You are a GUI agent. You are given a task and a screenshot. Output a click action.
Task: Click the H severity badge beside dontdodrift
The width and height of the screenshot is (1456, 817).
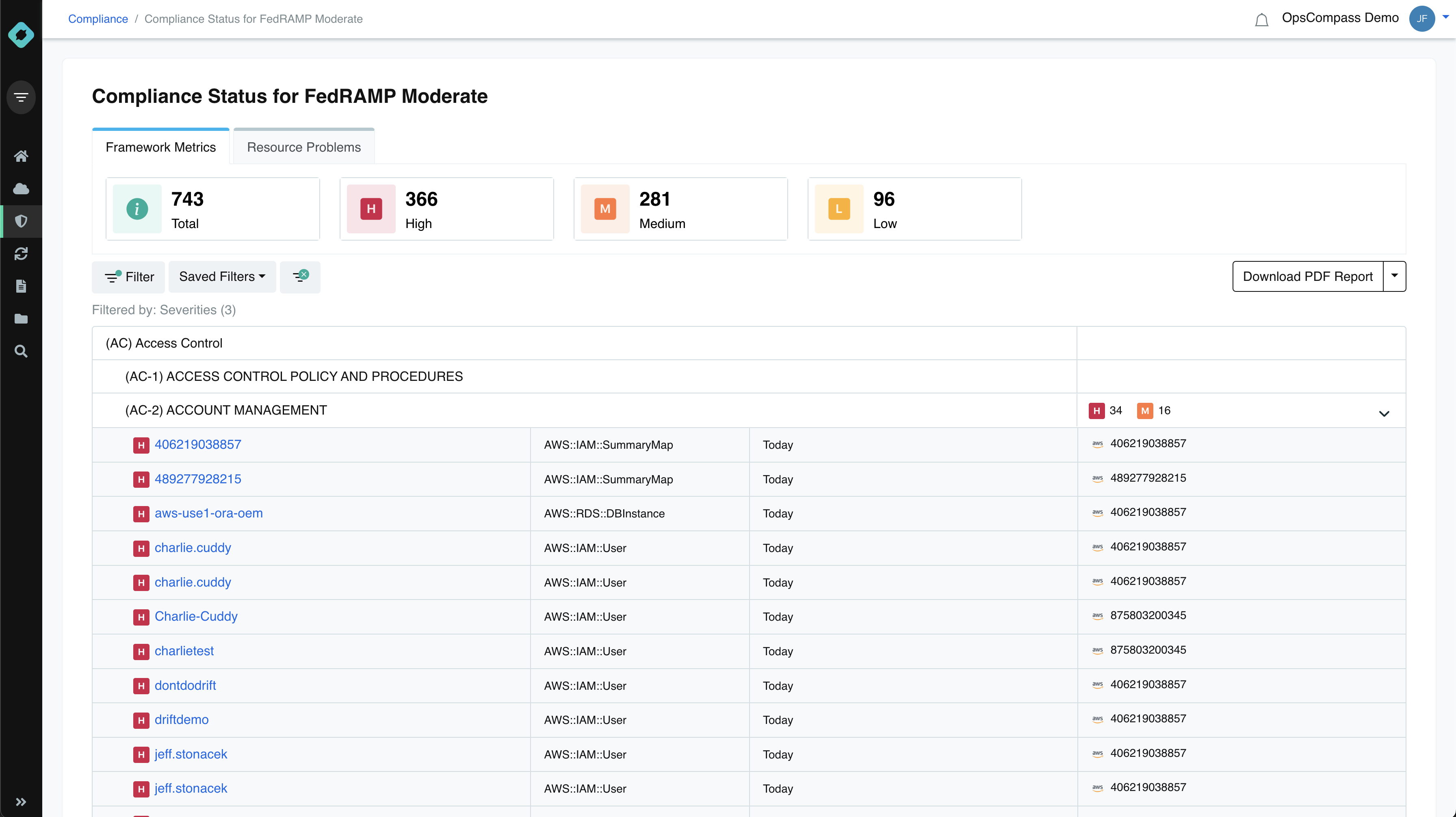[141, 686]
